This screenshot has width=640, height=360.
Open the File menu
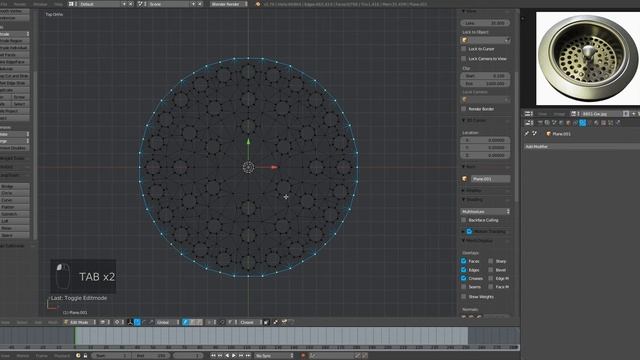click(x=4, y=4)
